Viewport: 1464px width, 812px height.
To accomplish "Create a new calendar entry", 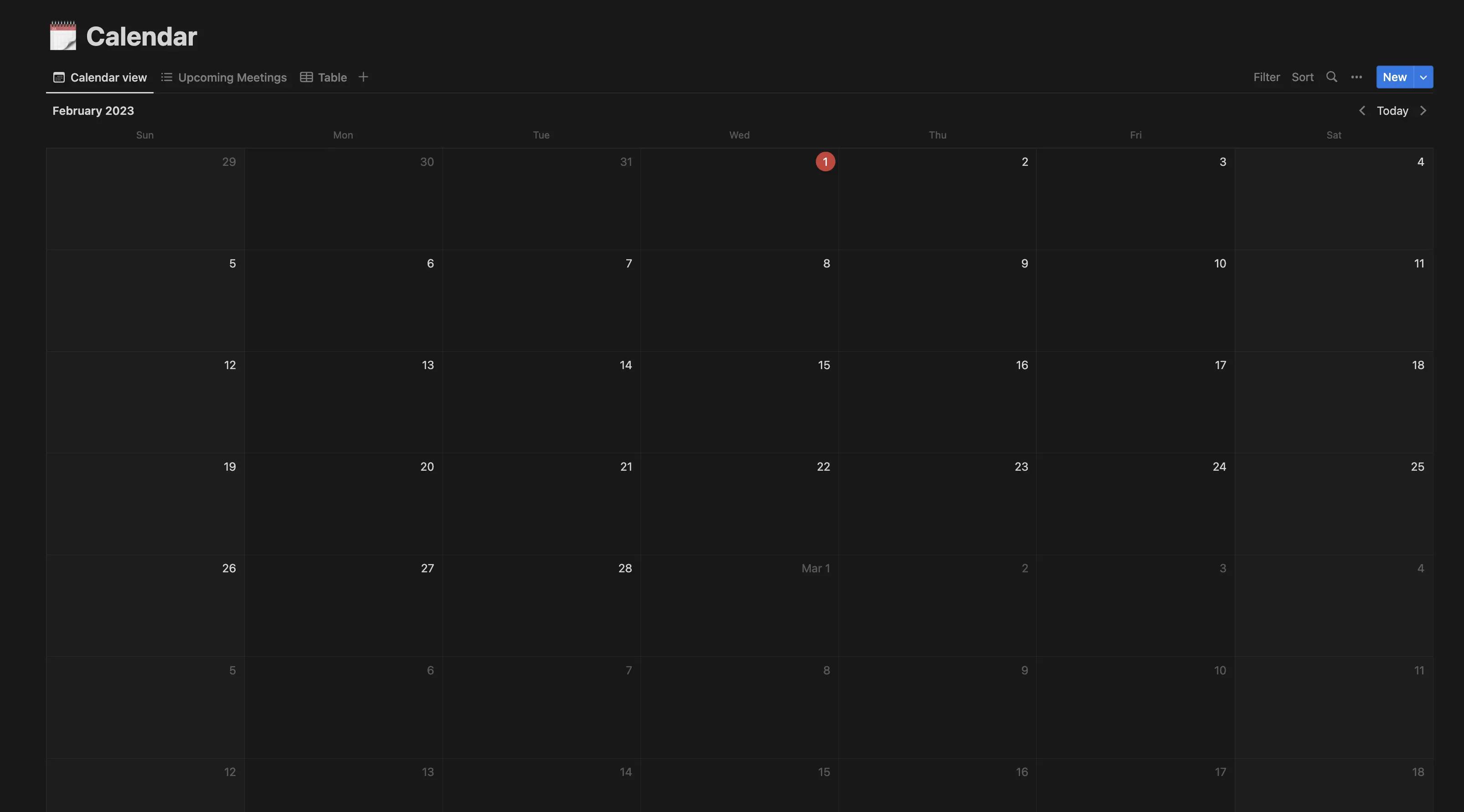I will (x=1394, y=77).
